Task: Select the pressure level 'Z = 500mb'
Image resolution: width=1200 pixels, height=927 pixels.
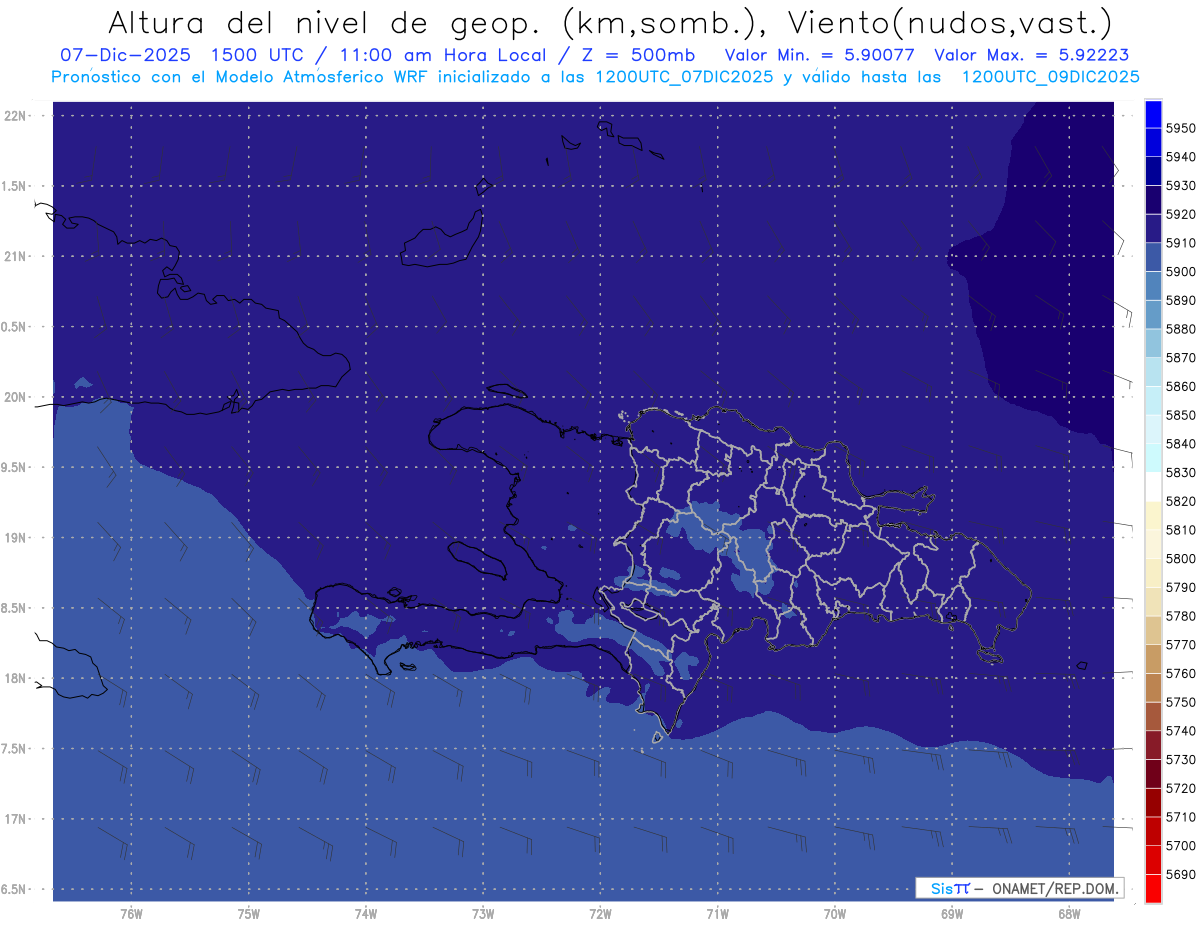Action: pos(632,55)
